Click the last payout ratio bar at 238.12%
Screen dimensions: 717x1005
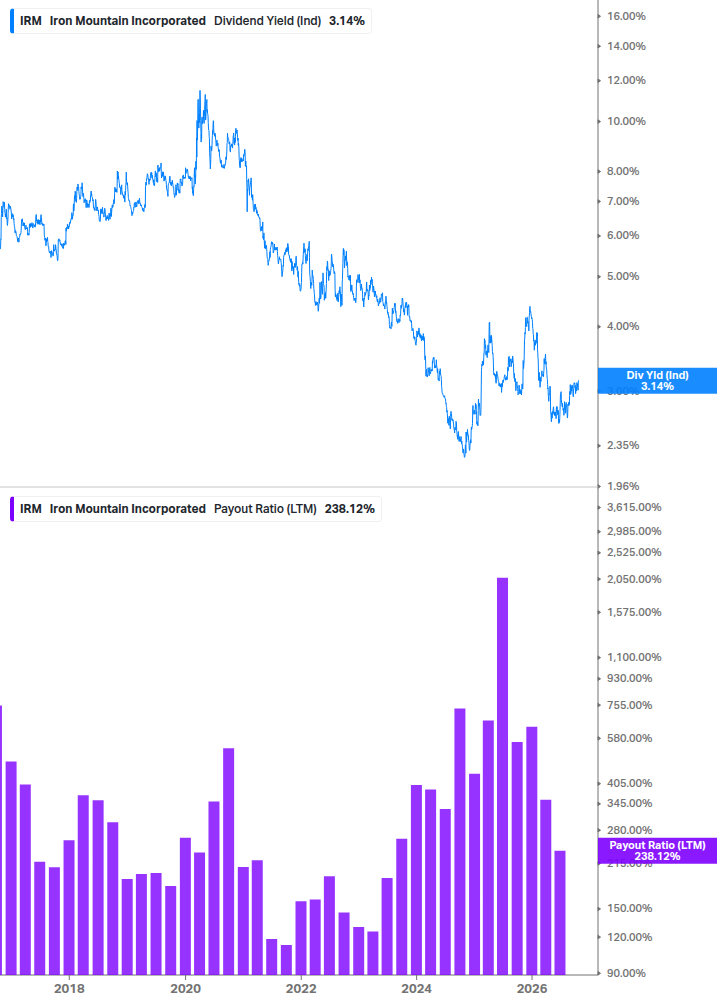point(560,913)
